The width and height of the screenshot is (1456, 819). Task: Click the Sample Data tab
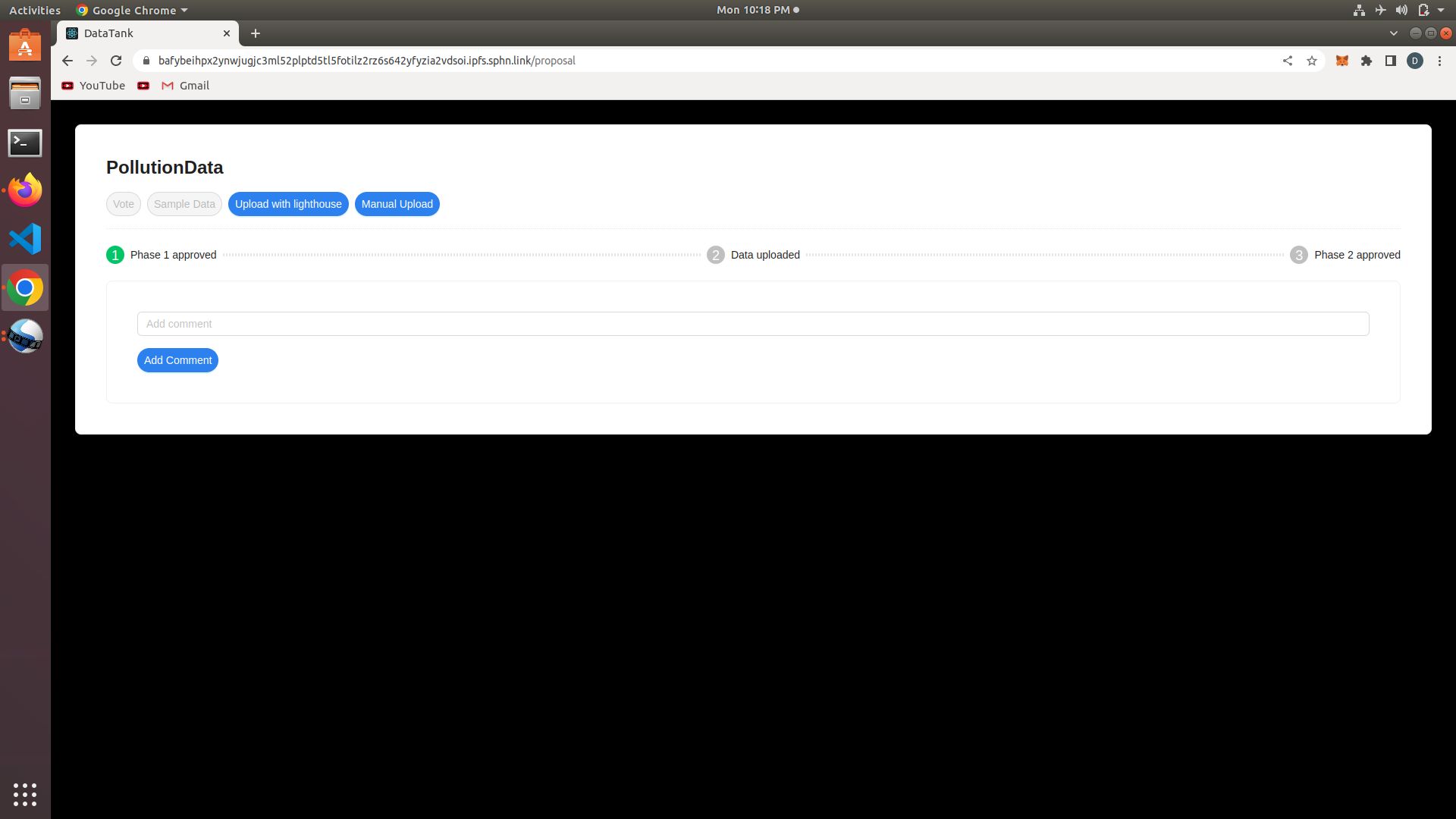(x=184, y=204)
